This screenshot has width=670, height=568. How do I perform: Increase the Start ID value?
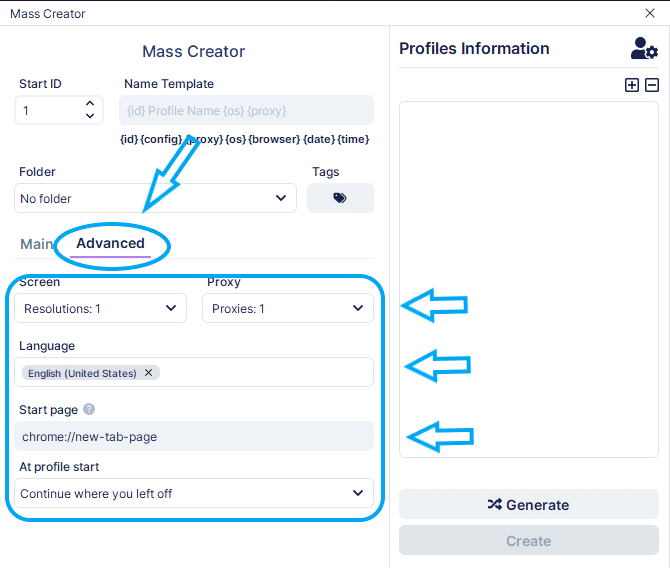point(90,104)
